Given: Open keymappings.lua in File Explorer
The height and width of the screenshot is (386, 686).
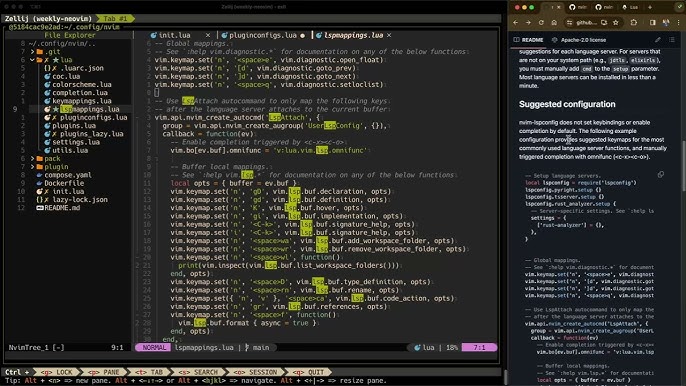Looking at the screenshot, I should tap(82, 101).
